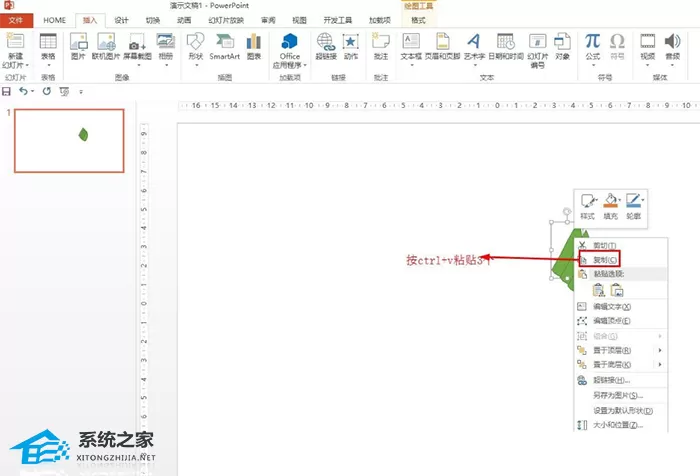700x476 pixels.
Task: Expand the Fill color dropdown in mini toolbar
Action: [x=620, y=200]
